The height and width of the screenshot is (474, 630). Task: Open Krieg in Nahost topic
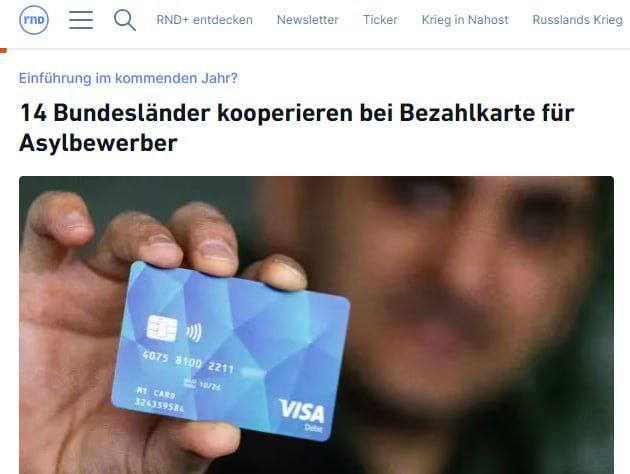tap(465, 20)
